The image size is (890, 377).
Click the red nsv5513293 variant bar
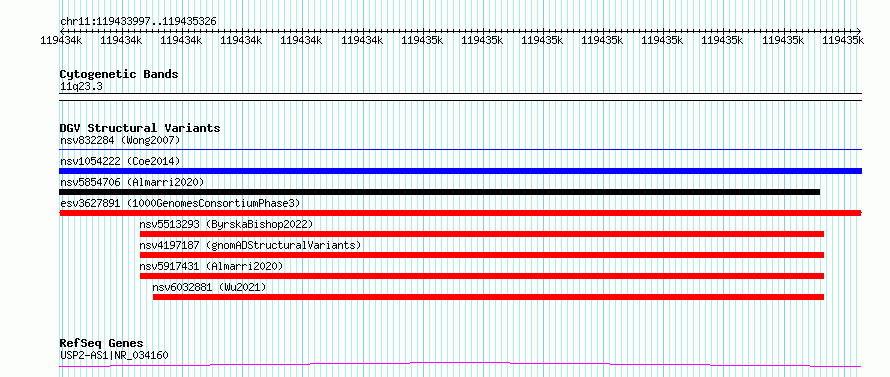[482, 234]
